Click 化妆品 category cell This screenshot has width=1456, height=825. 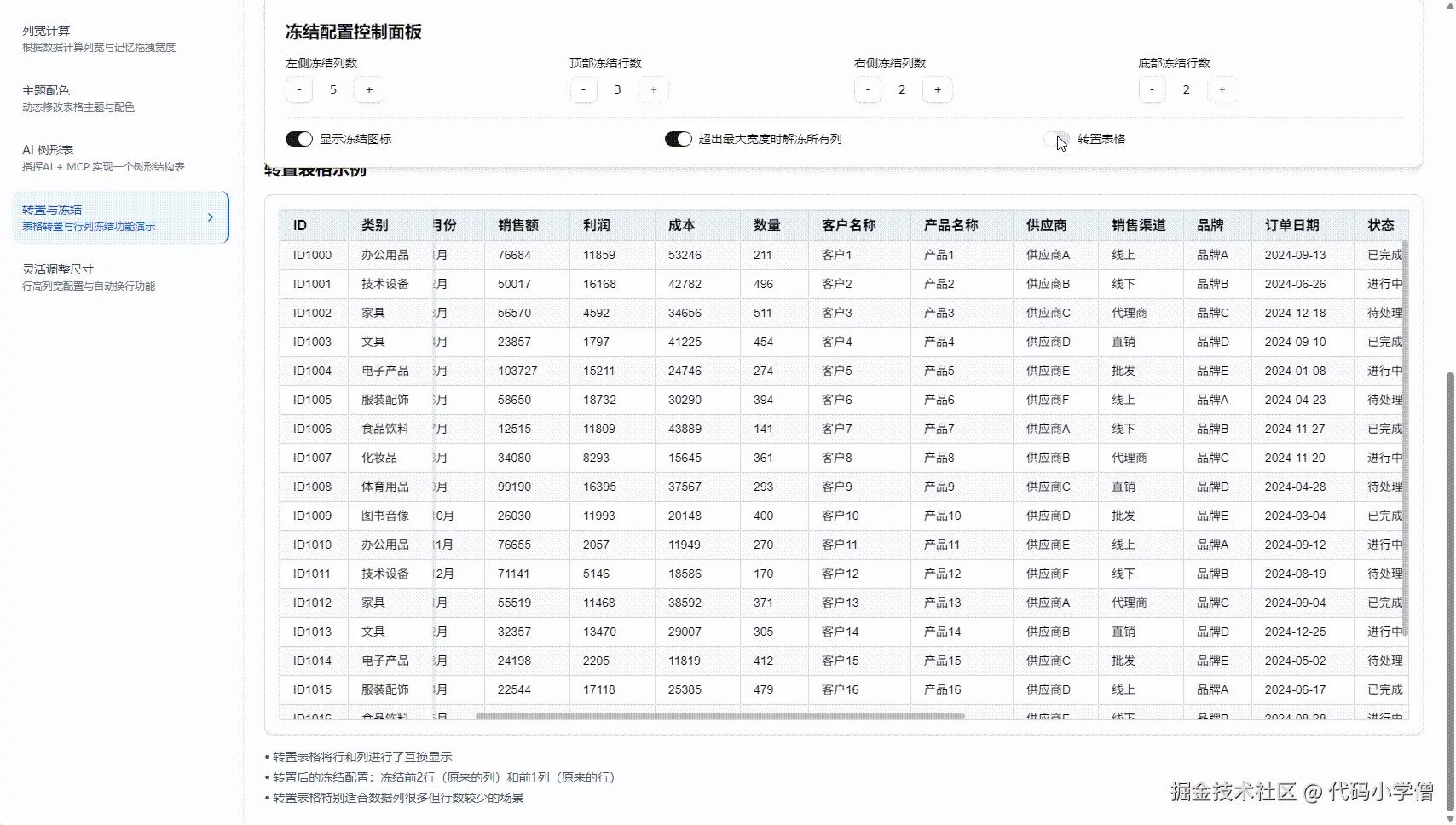tap(390, 458)
